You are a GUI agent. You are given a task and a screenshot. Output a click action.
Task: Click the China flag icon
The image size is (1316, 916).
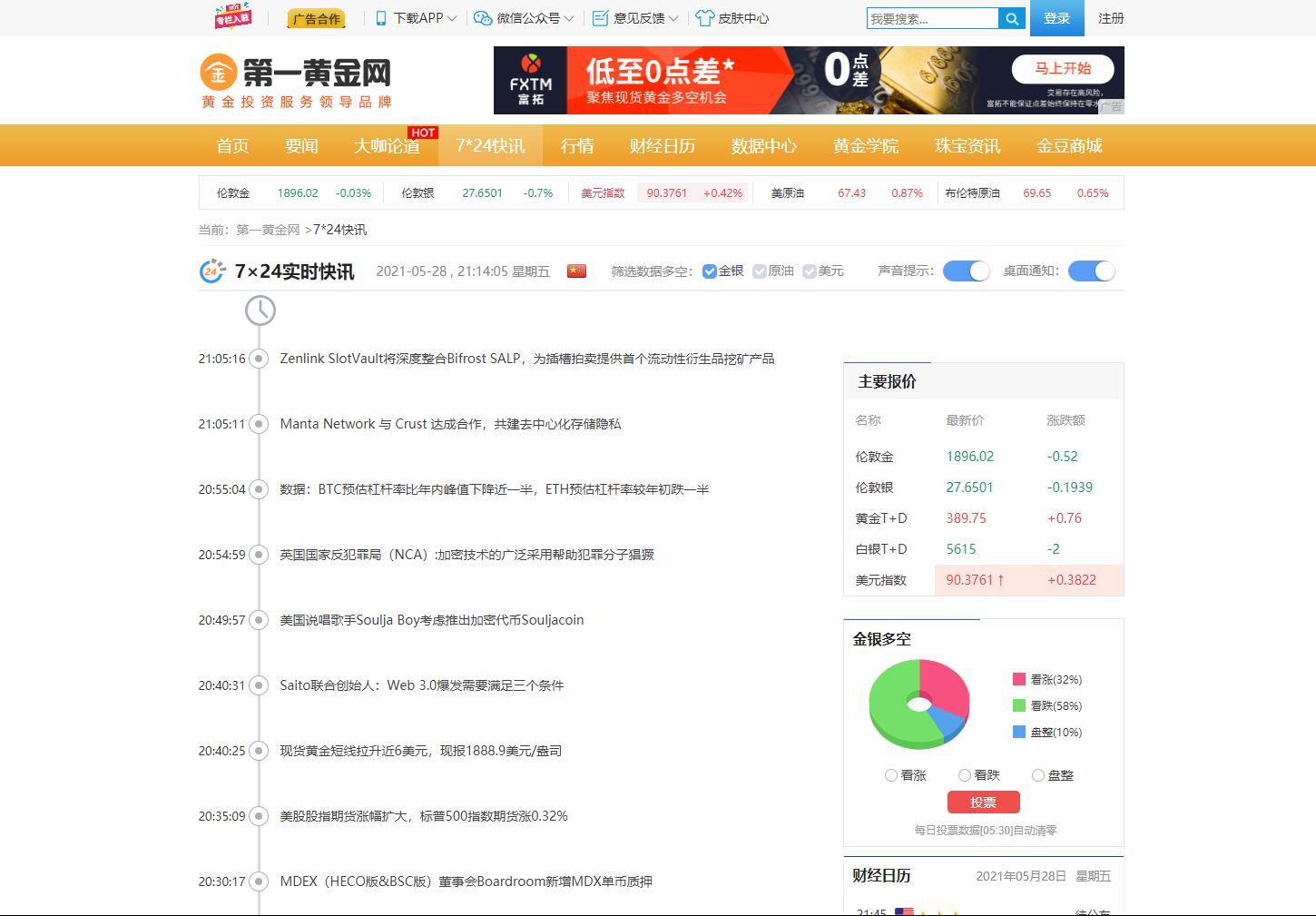(576, 270)
